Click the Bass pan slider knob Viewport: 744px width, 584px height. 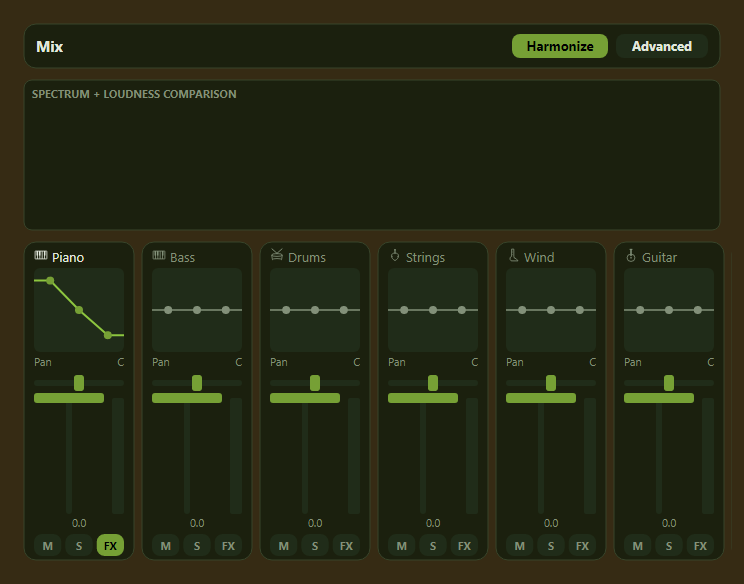pos(197,383)
